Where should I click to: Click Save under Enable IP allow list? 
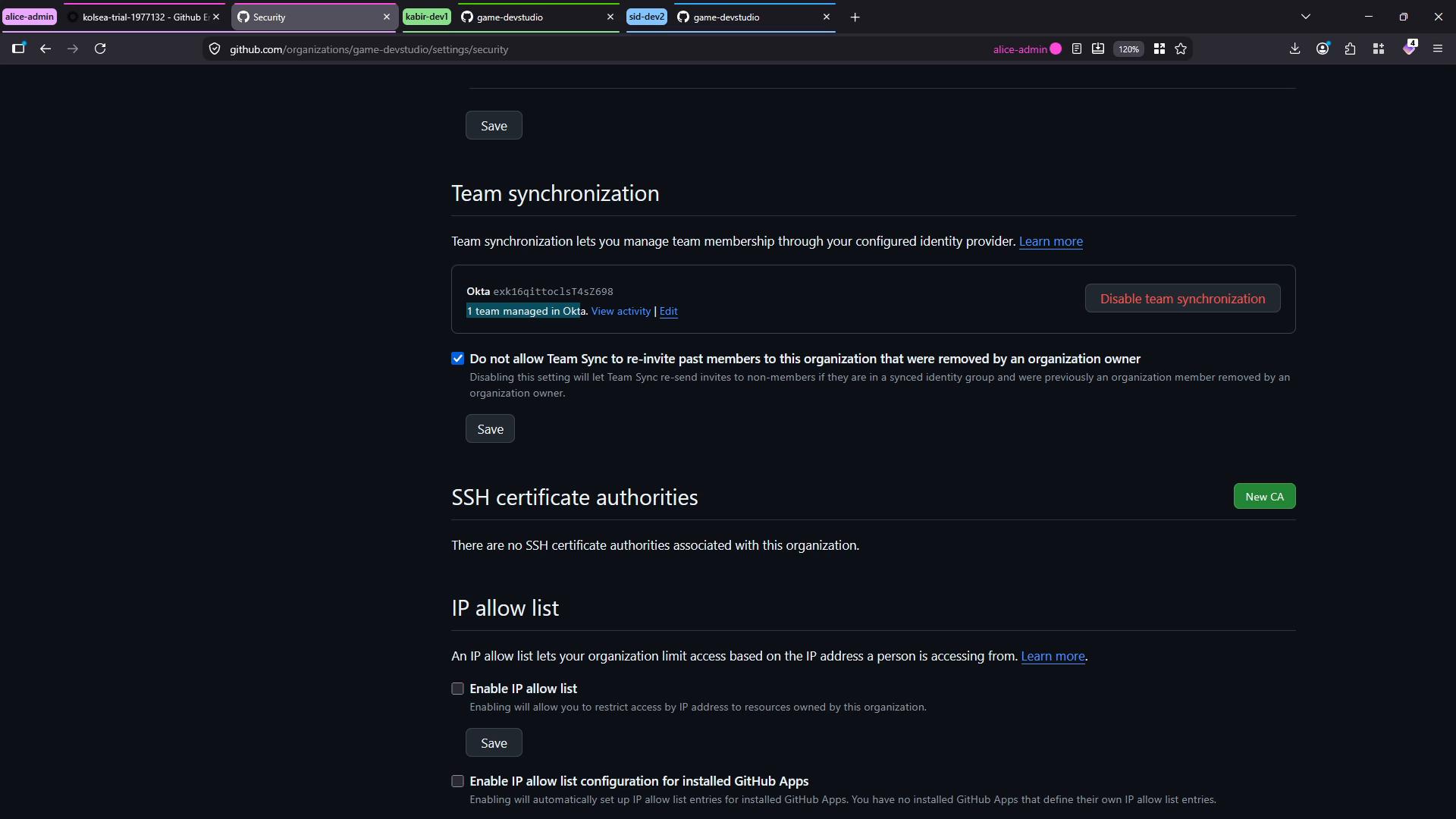494,743
